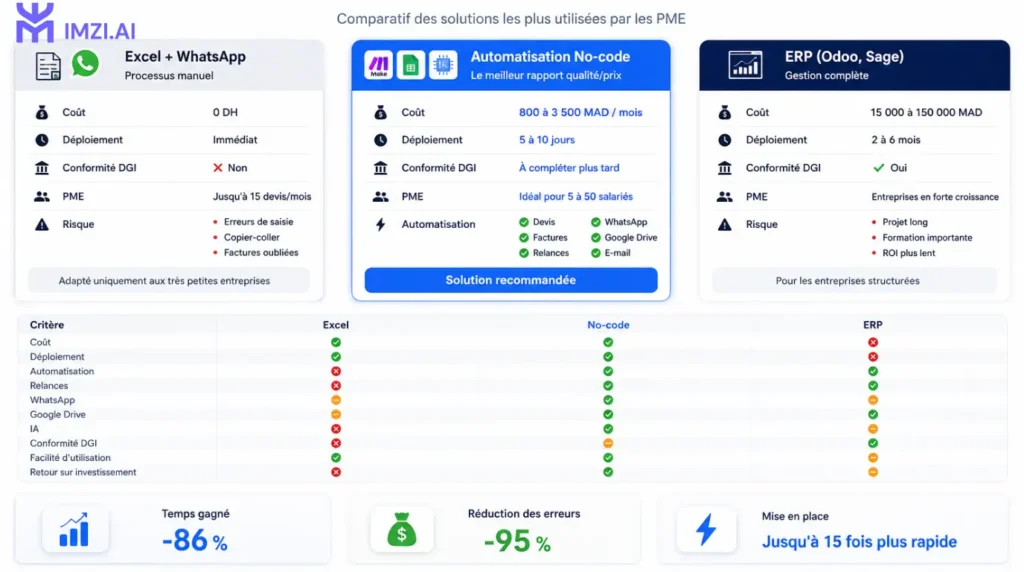Click the bank Conformité DGI icon in ERP card

pos(725,168)
